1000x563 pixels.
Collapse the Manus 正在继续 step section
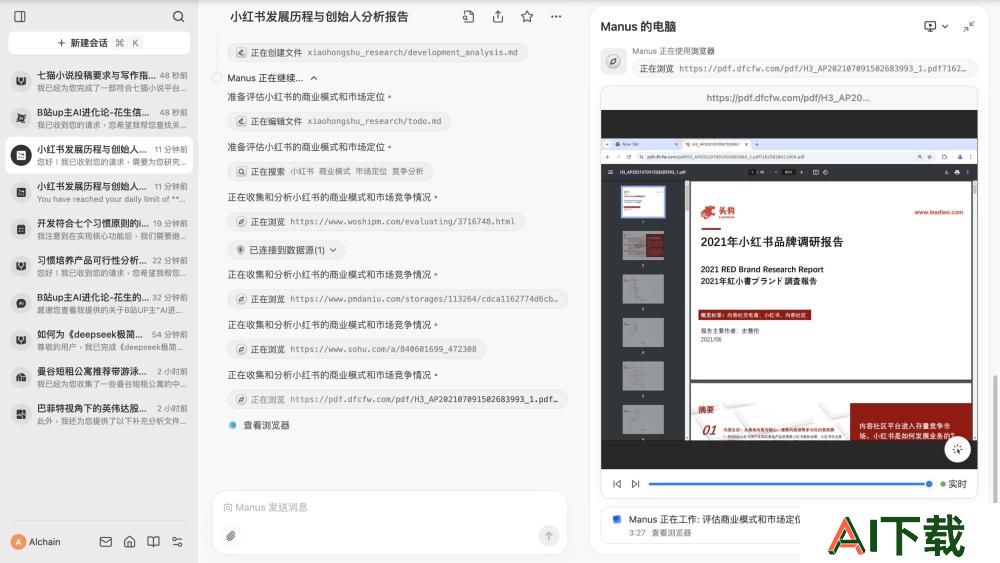point(314,78)
